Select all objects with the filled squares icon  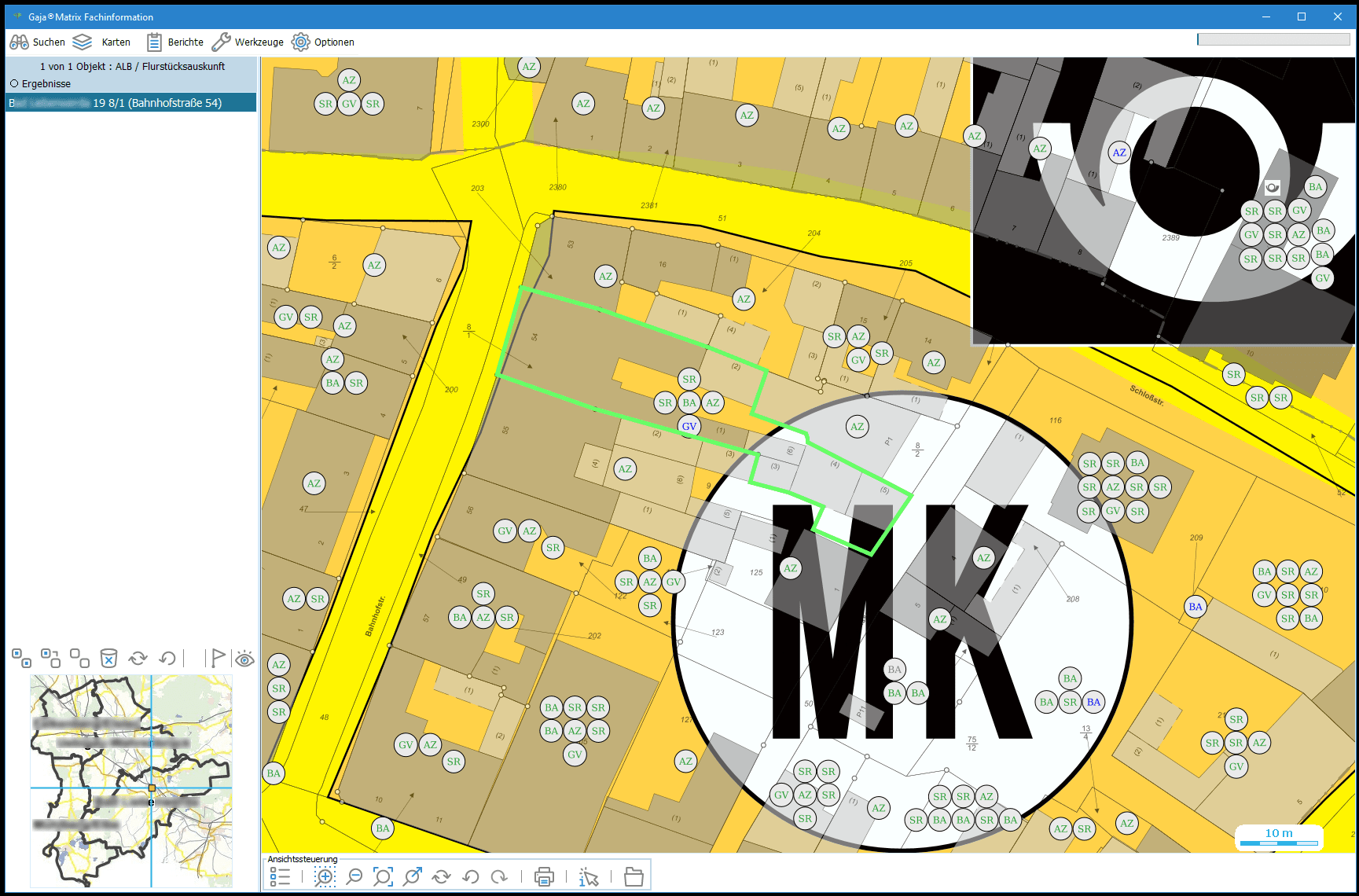(22, 658)
